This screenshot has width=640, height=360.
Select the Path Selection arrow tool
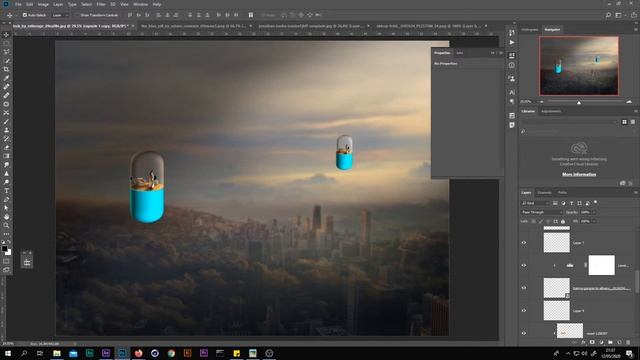click(6, 208)
